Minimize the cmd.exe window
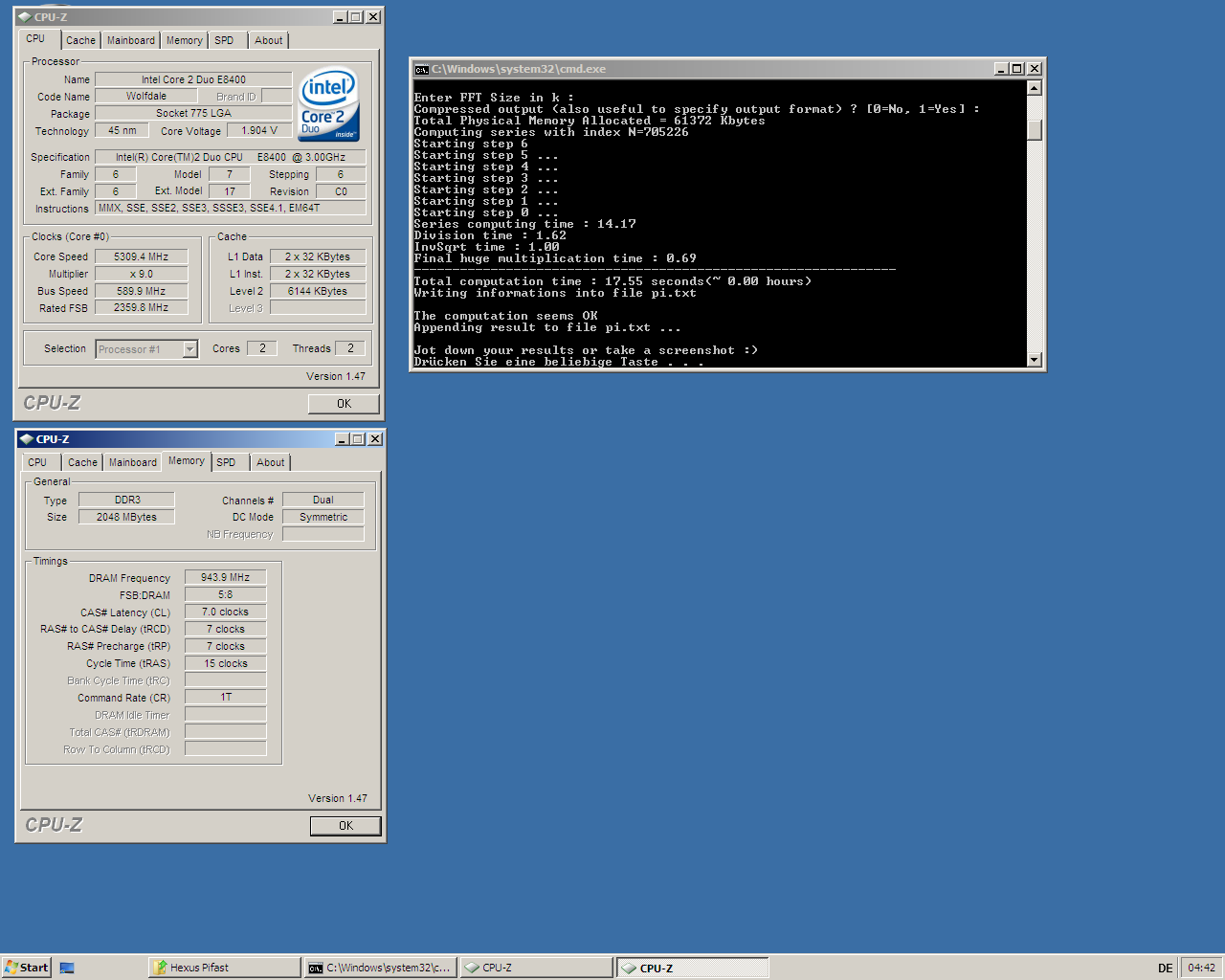Viewport: 1225px width, 980px height. tap(1001, 69)
